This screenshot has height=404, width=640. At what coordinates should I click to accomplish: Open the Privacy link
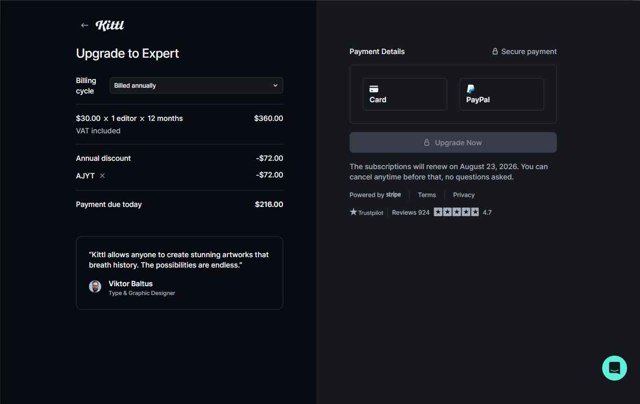click(x=463, y=195)
